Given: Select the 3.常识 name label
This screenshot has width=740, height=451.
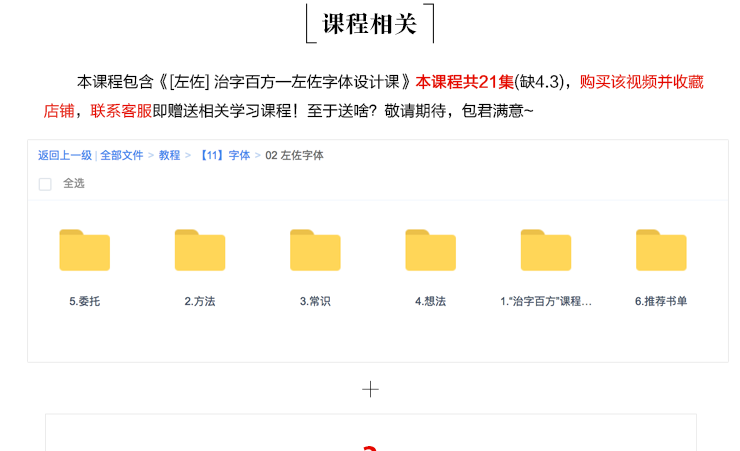Looking at the screenshot, I should (315, 301).
